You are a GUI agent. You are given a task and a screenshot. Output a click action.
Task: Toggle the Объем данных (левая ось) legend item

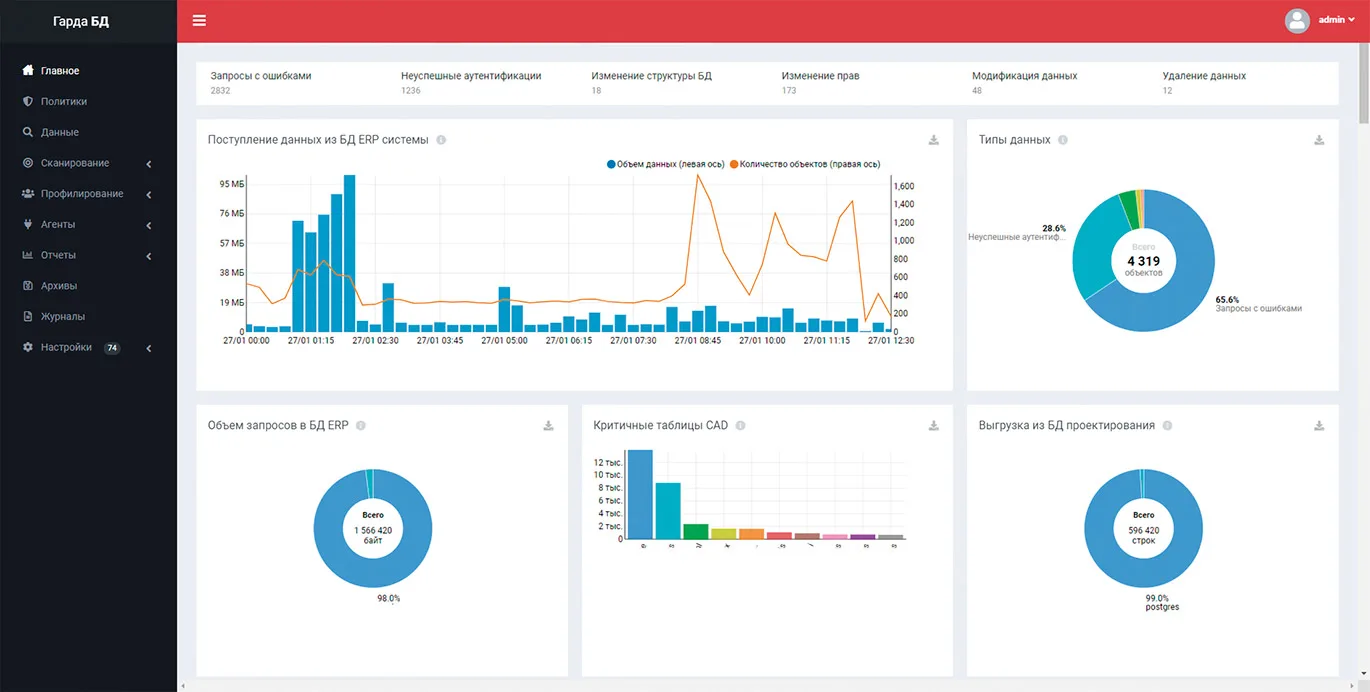[x=664, y=164]
